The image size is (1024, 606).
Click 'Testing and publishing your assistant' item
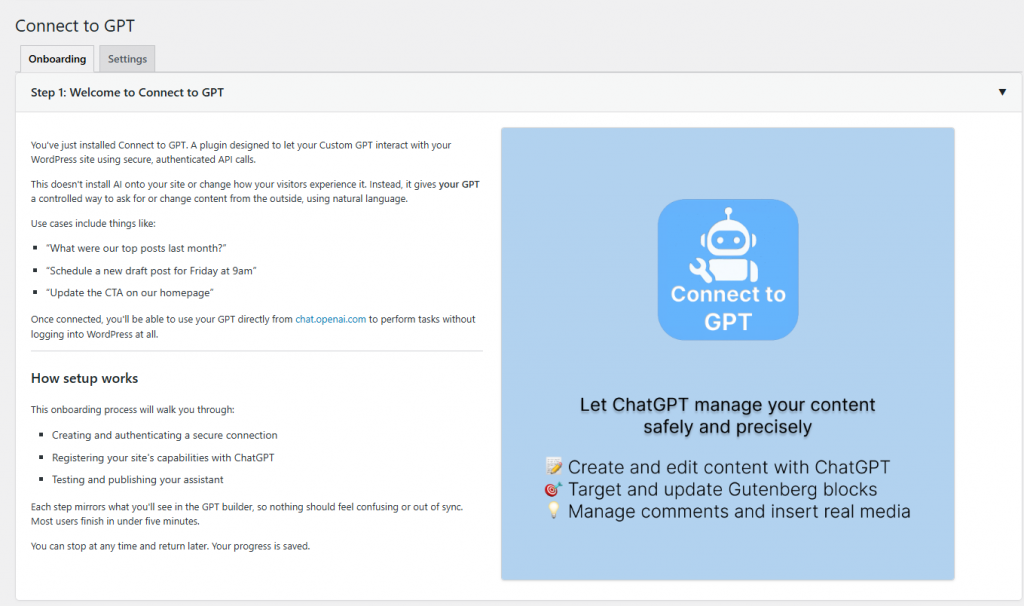click(x=138, y=479)
